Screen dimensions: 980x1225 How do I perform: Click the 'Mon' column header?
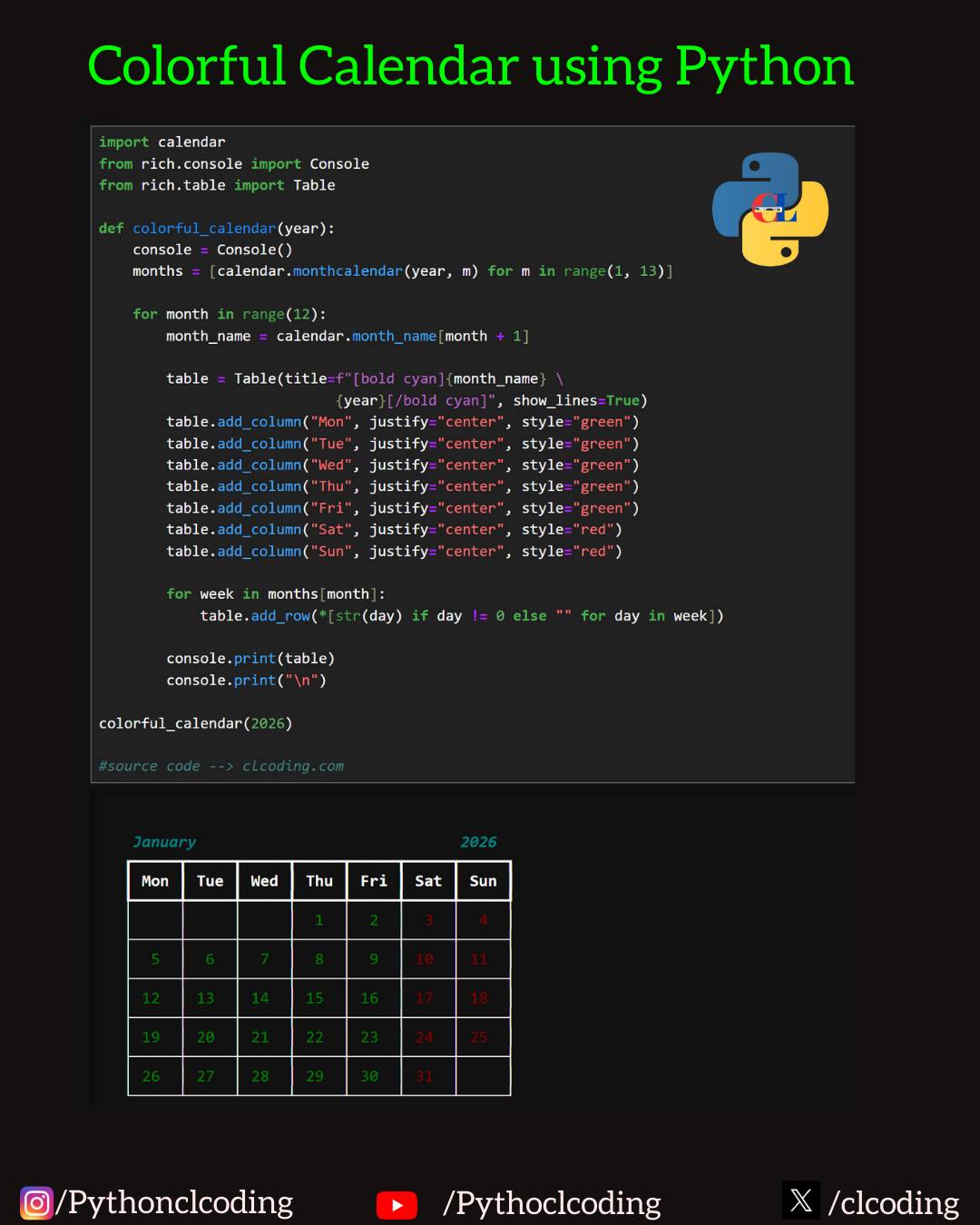pos(155,881)
